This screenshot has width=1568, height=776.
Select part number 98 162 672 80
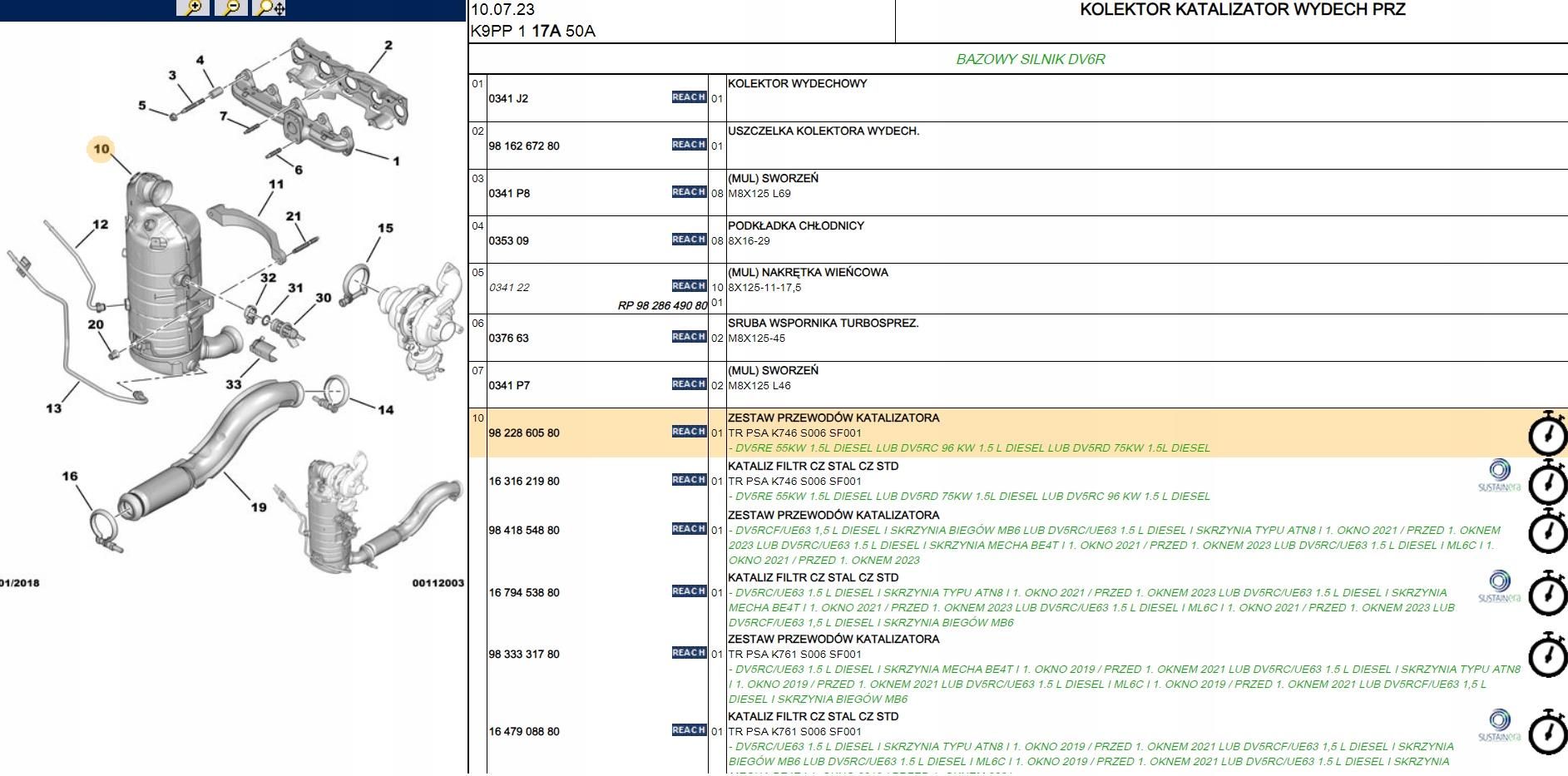[x=524, y=146]
